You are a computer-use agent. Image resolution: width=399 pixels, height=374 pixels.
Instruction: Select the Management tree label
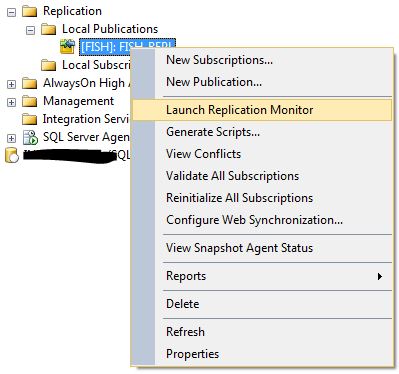[78, 101]
